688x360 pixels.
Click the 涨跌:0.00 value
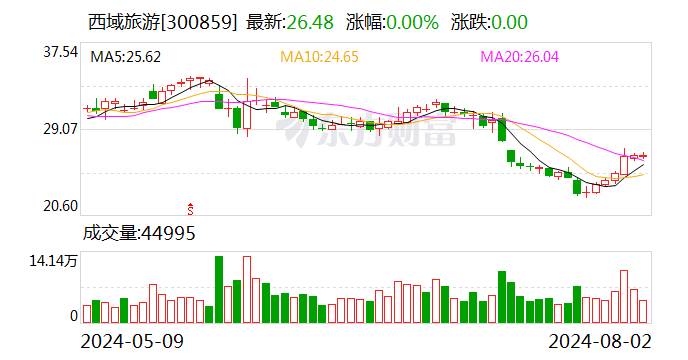click(x=489, y=22)
